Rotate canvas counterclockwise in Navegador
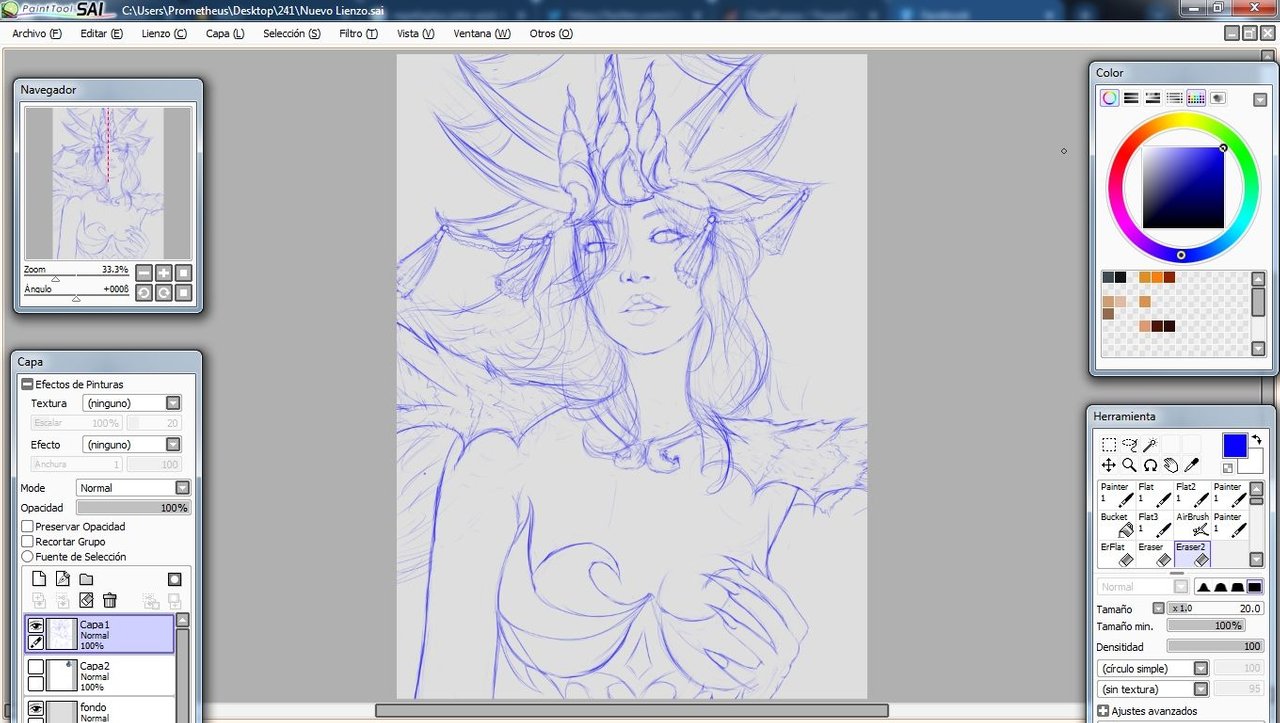The height and width of the screenshot is (723, 1280). point(144,292)
